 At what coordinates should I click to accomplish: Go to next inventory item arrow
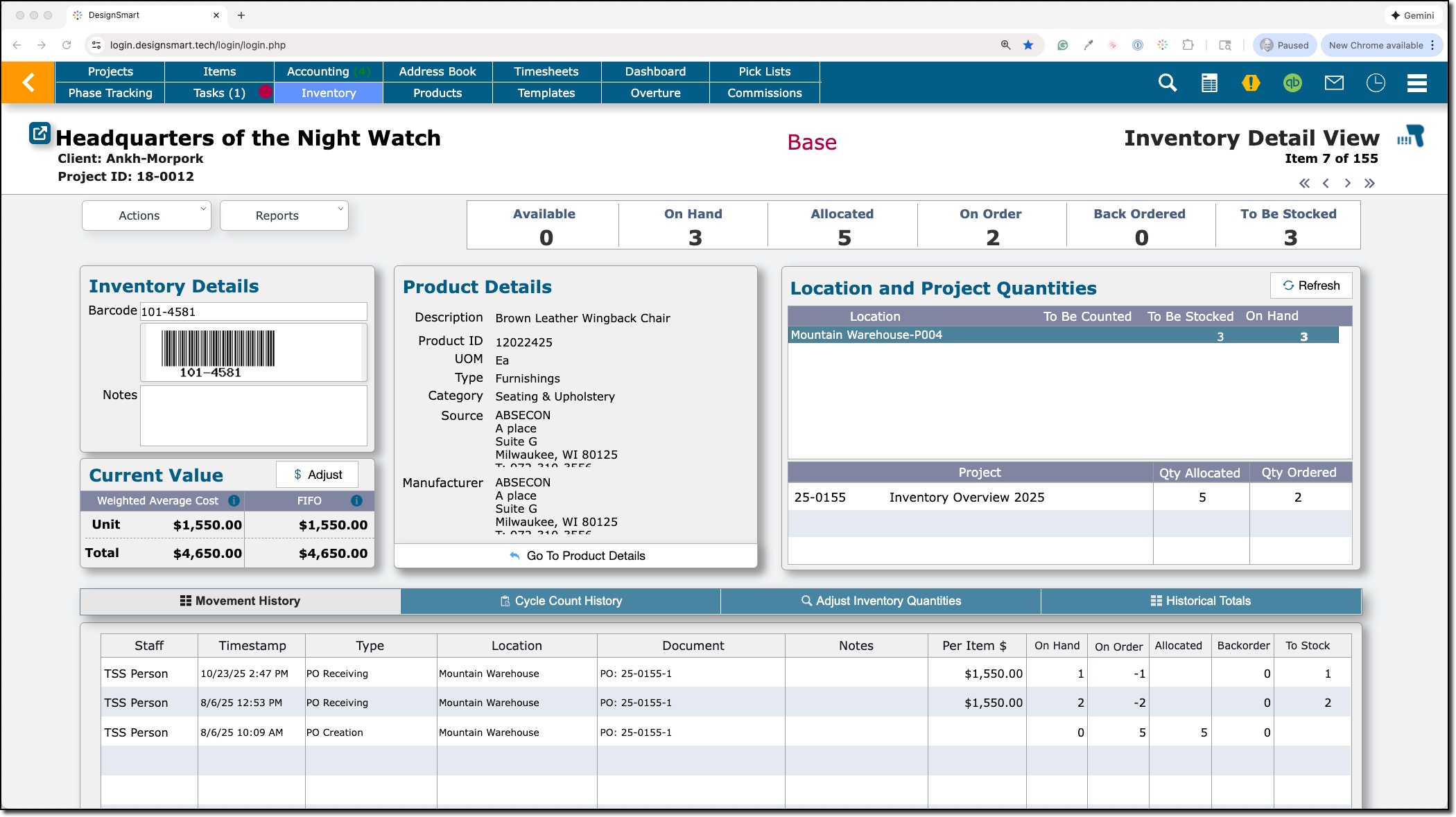point(1347,184)
